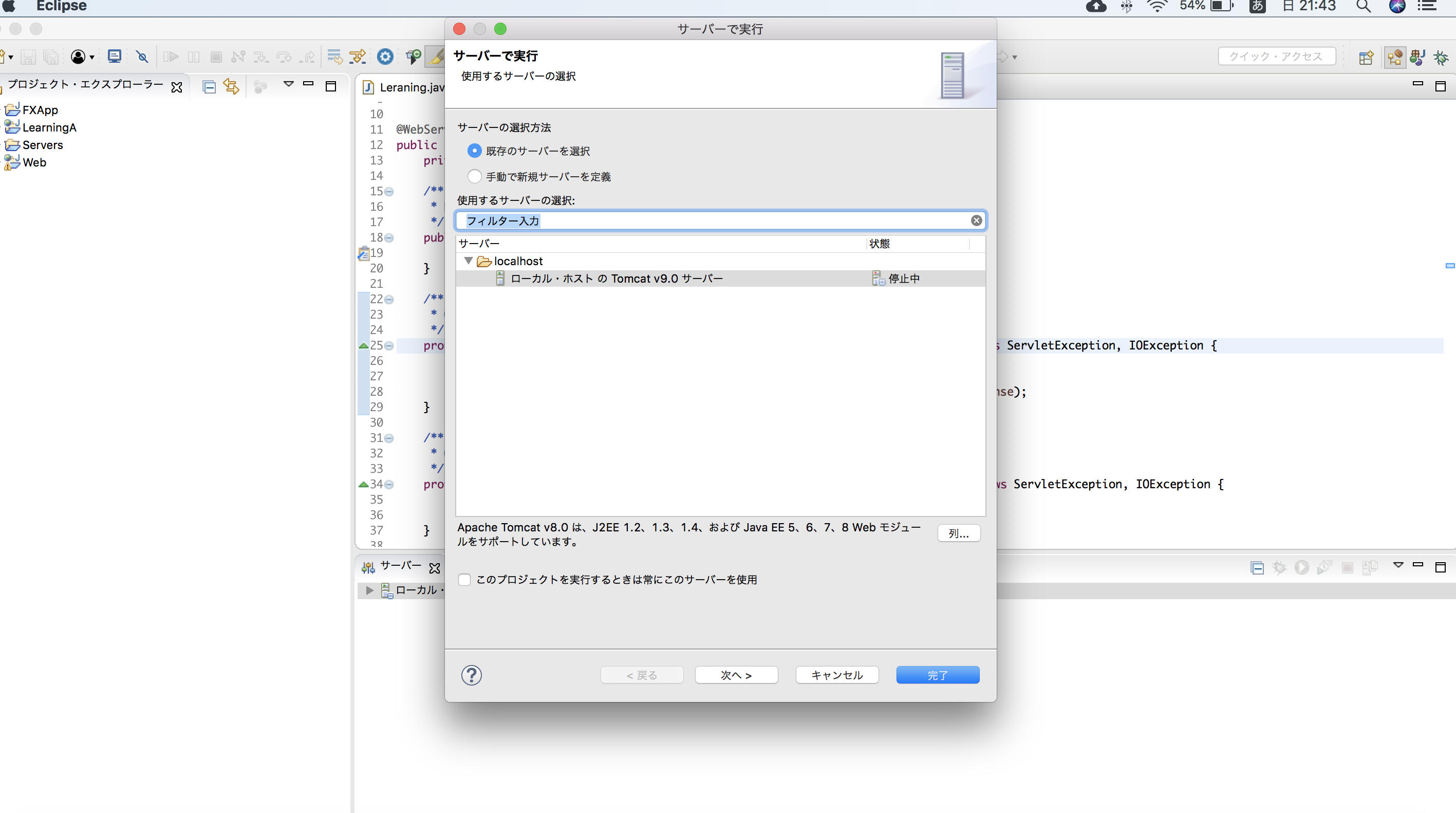The height and width of the screenshot is (813, 1456).
Task: Click inside the フィルター入力 filter field
Action: pos(678,220)
